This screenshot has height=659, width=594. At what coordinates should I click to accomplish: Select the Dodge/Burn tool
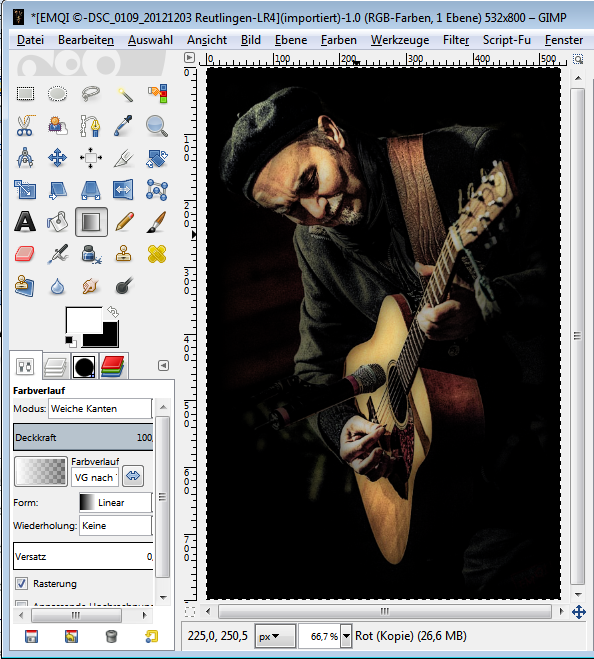point(124,287)
